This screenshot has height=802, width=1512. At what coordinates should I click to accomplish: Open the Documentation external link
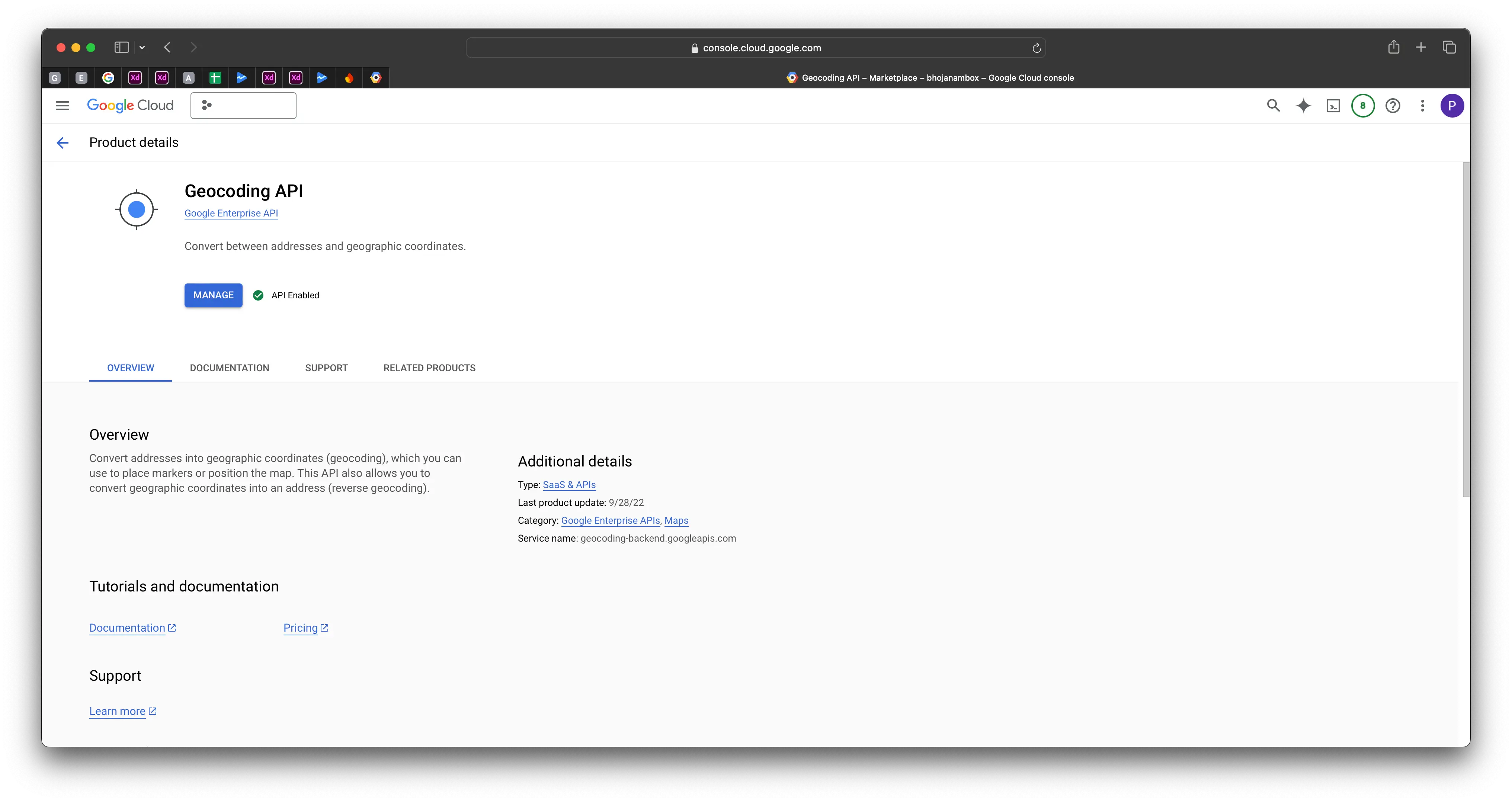pyautogui.click(x=133, y=628)
